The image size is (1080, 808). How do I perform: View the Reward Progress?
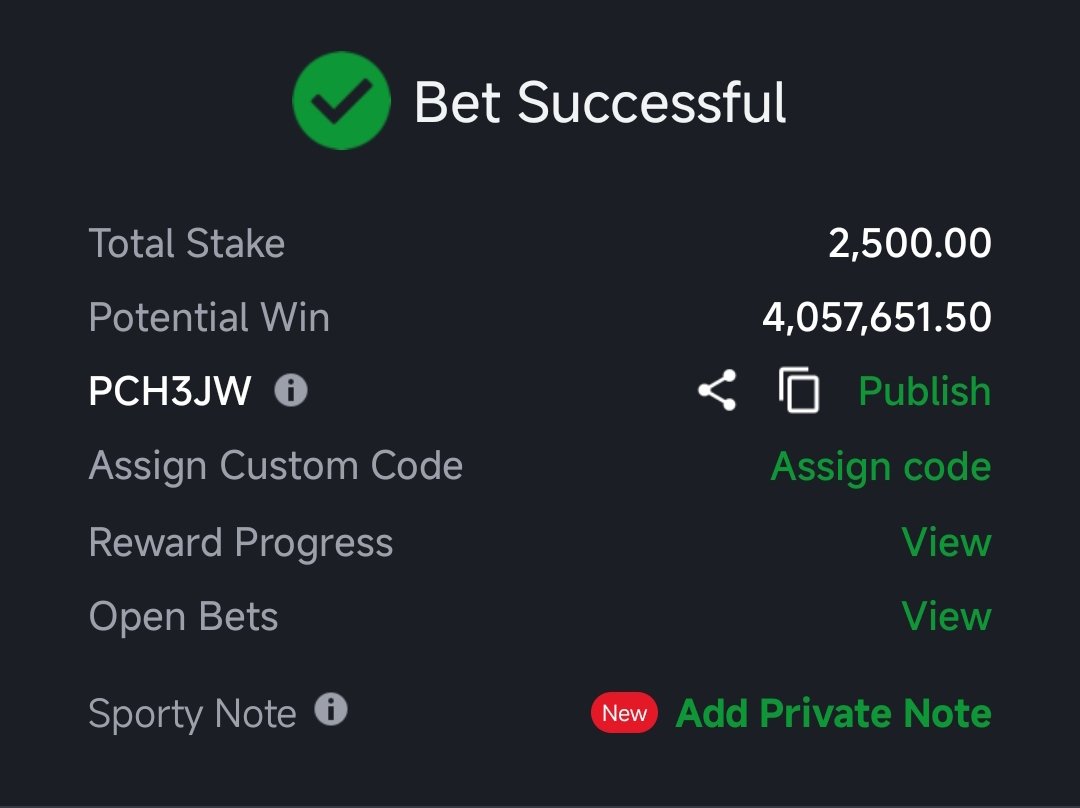click(946, 542)
